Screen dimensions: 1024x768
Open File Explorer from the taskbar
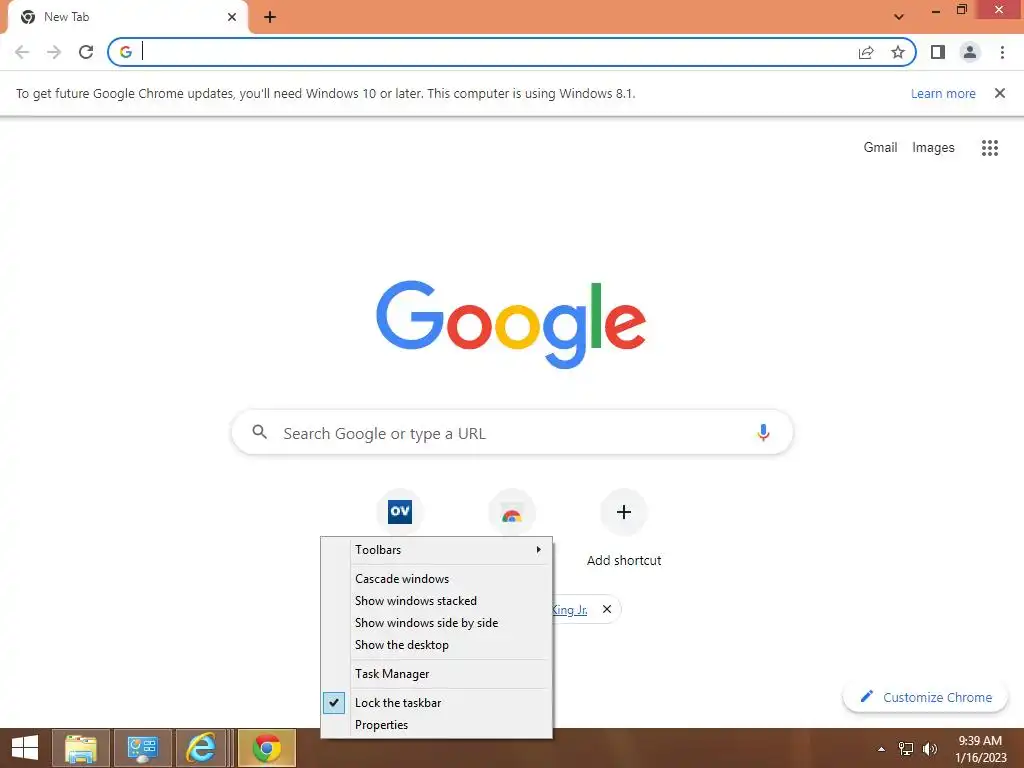[80, 748]
